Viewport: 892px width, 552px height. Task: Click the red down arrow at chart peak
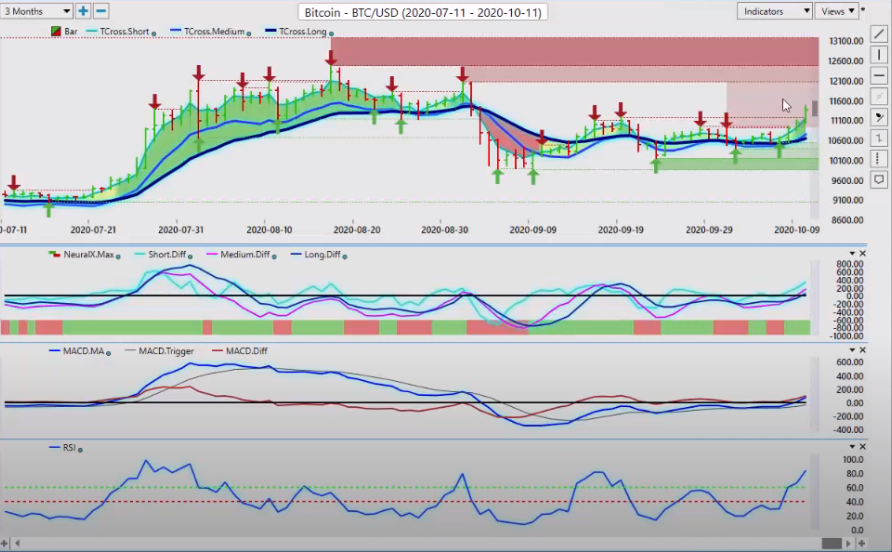[331, 57]
